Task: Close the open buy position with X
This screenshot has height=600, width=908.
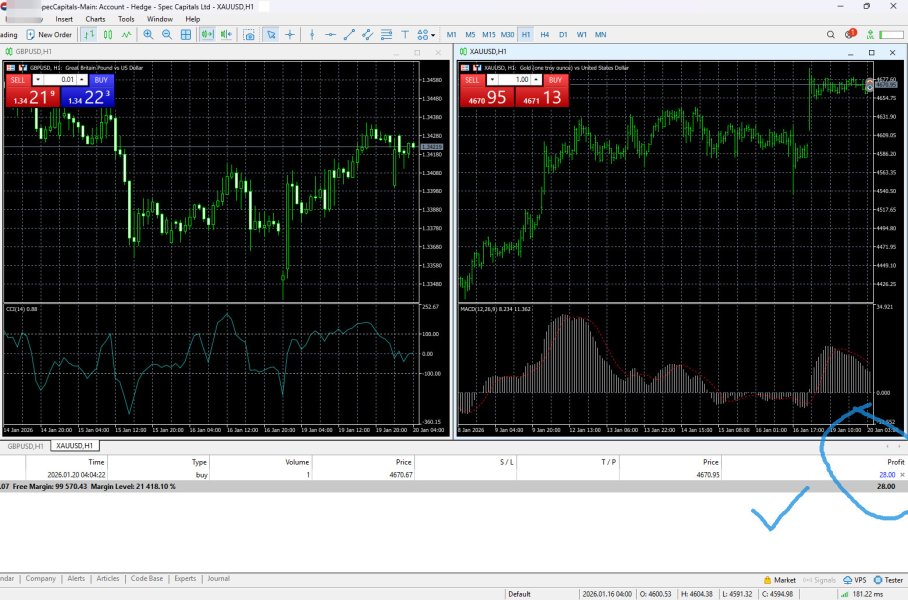Action: [902, 474]
